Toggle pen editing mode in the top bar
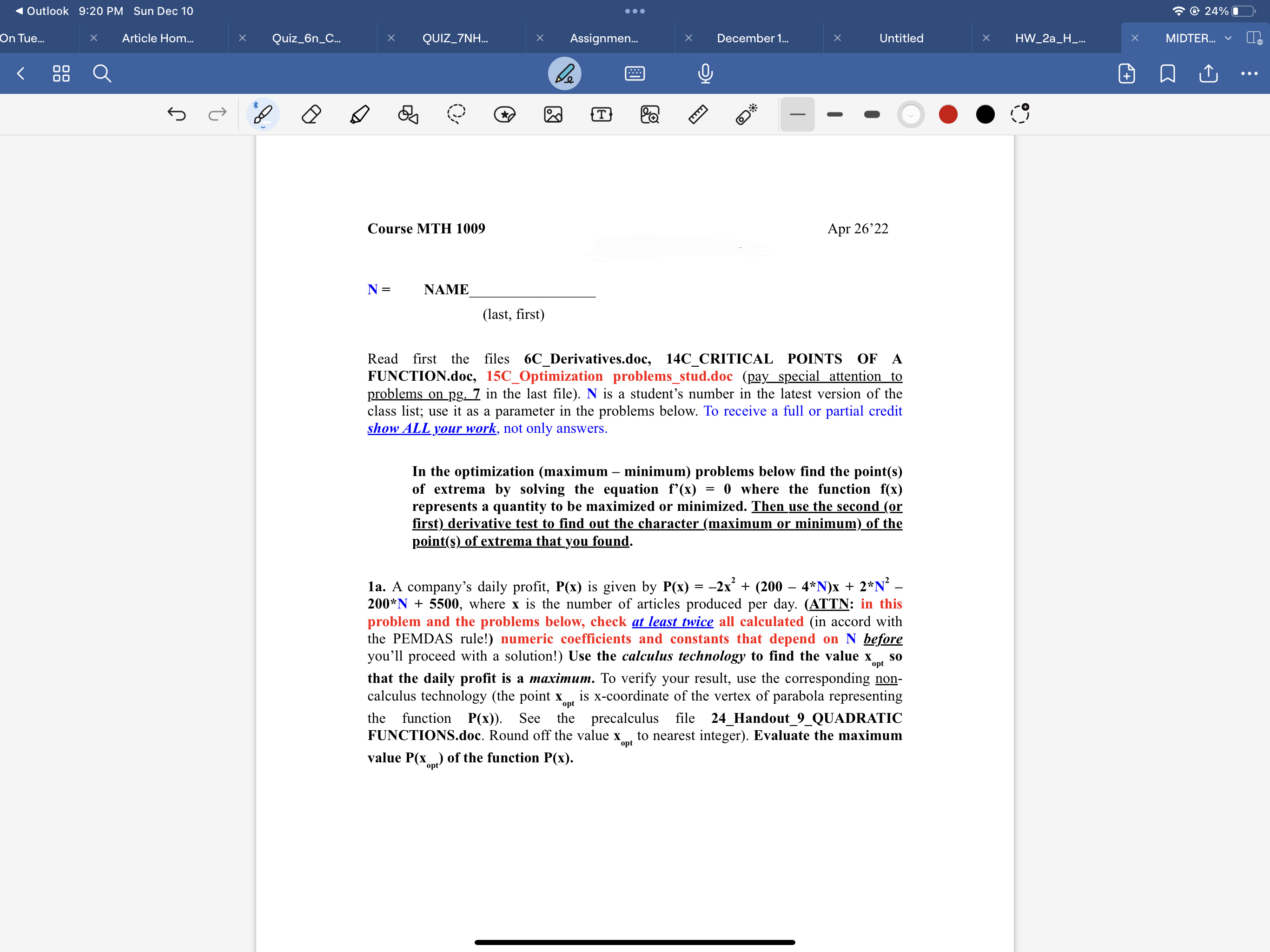This screenshot has width=1270, height=952. pos(564,73)
